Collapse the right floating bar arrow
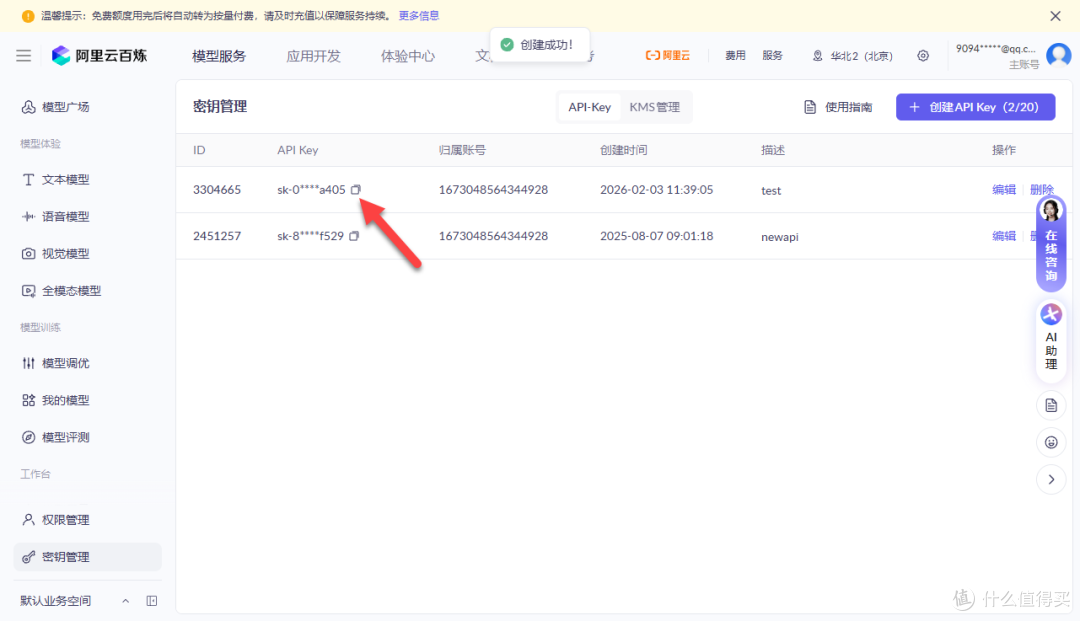 (1051, 480)
